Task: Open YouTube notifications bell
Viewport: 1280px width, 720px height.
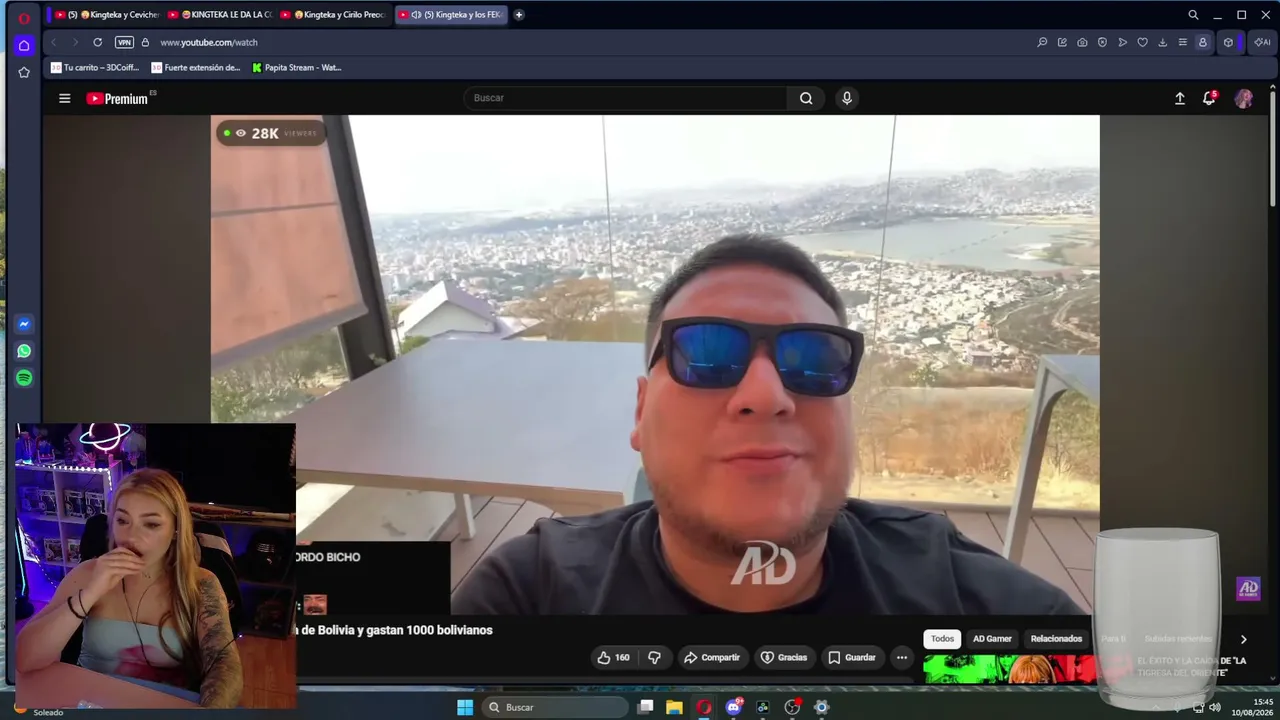Action: pos(1209,98)
